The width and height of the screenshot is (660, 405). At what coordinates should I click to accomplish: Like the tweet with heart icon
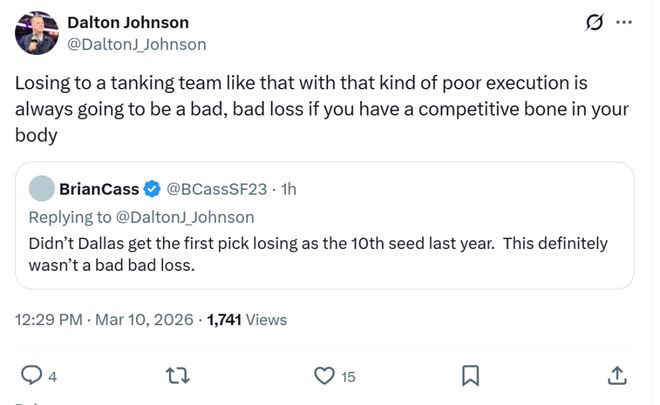(324, 376)
